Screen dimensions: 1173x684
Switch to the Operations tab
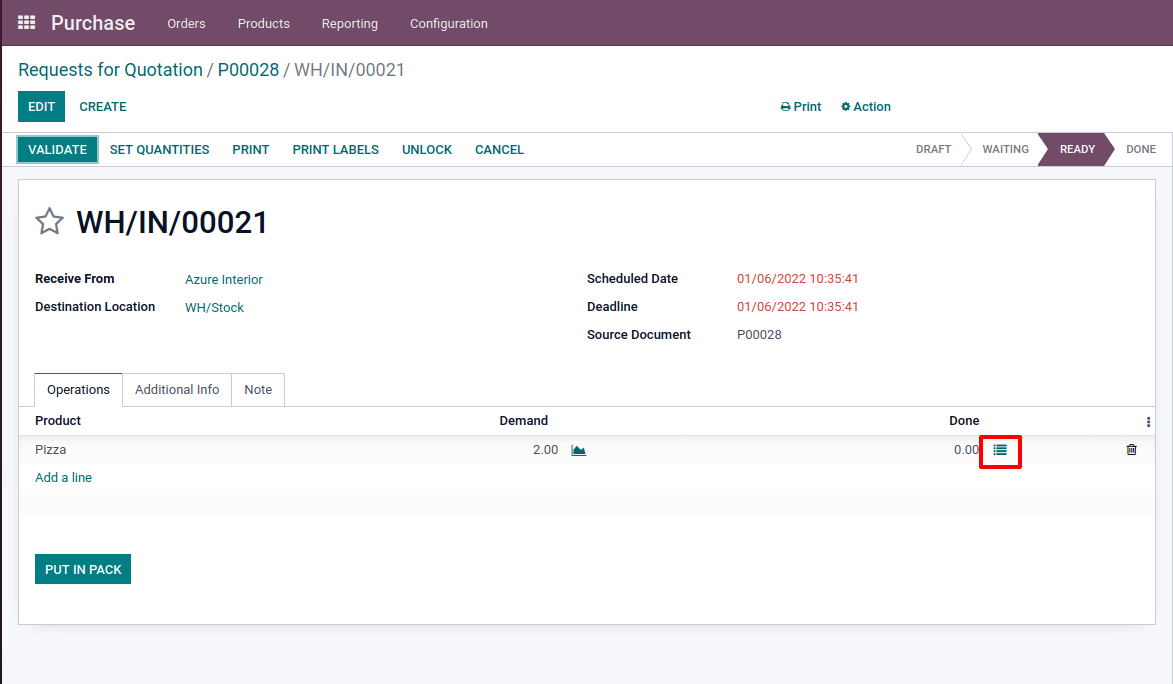pos(79,390)
